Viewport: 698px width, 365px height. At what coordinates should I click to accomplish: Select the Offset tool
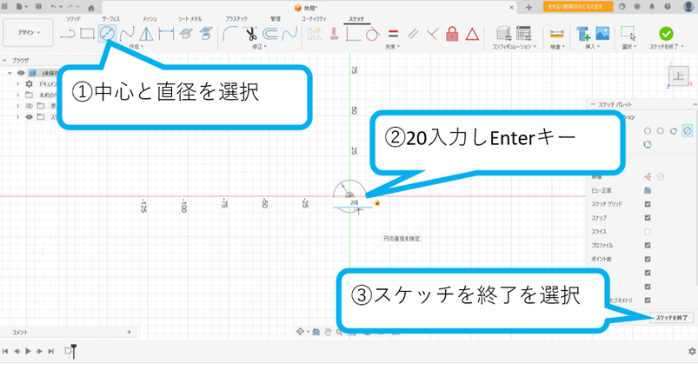click(x=270, y=34)
